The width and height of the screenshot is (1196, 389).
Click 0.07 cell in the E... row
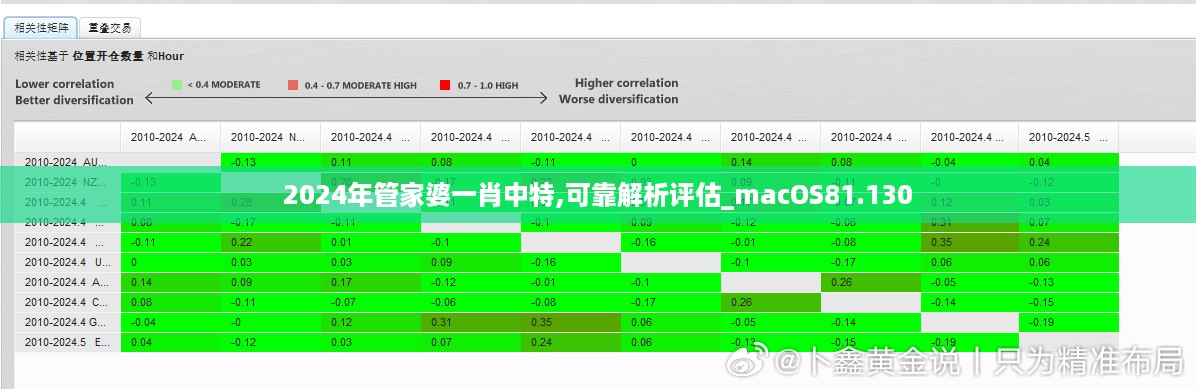pyautogui.click(x=471, y=342)
